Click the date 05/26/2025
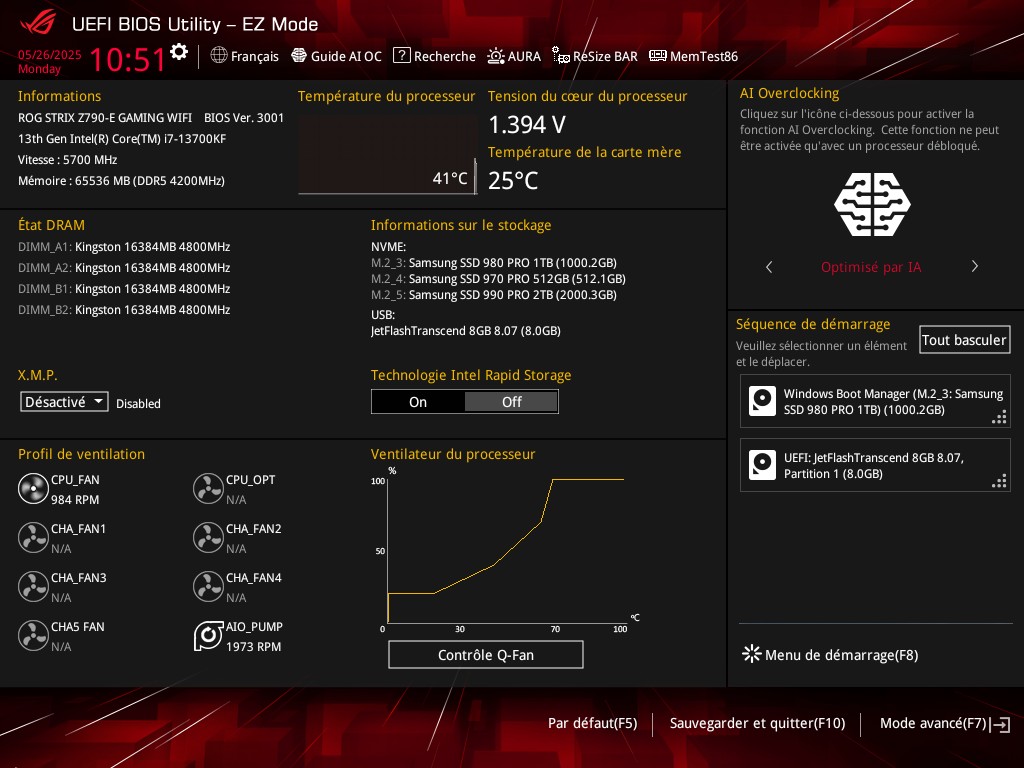1024x768 pixels. coord(50,55)
